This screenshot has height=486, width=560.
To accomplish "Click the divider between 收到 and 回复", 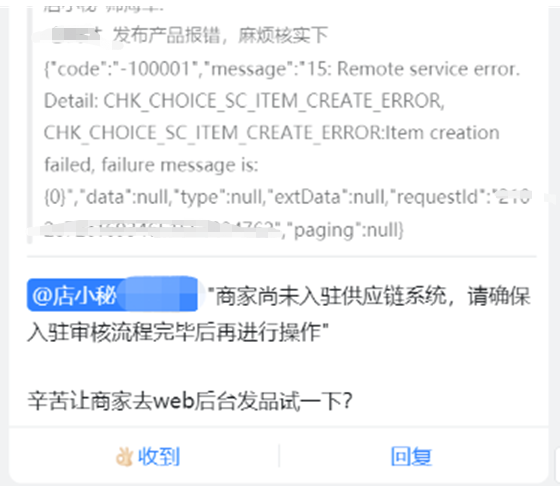I will coord(279,456).
